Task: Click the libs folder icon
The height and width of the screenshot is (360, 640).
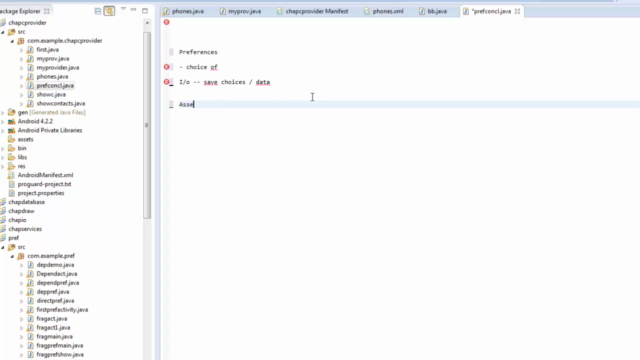Action: 11,158
